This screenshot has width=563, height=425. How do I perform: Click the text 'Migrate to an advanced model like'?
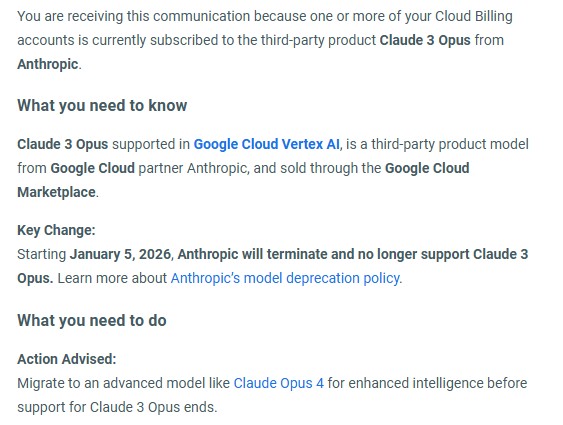124,383
